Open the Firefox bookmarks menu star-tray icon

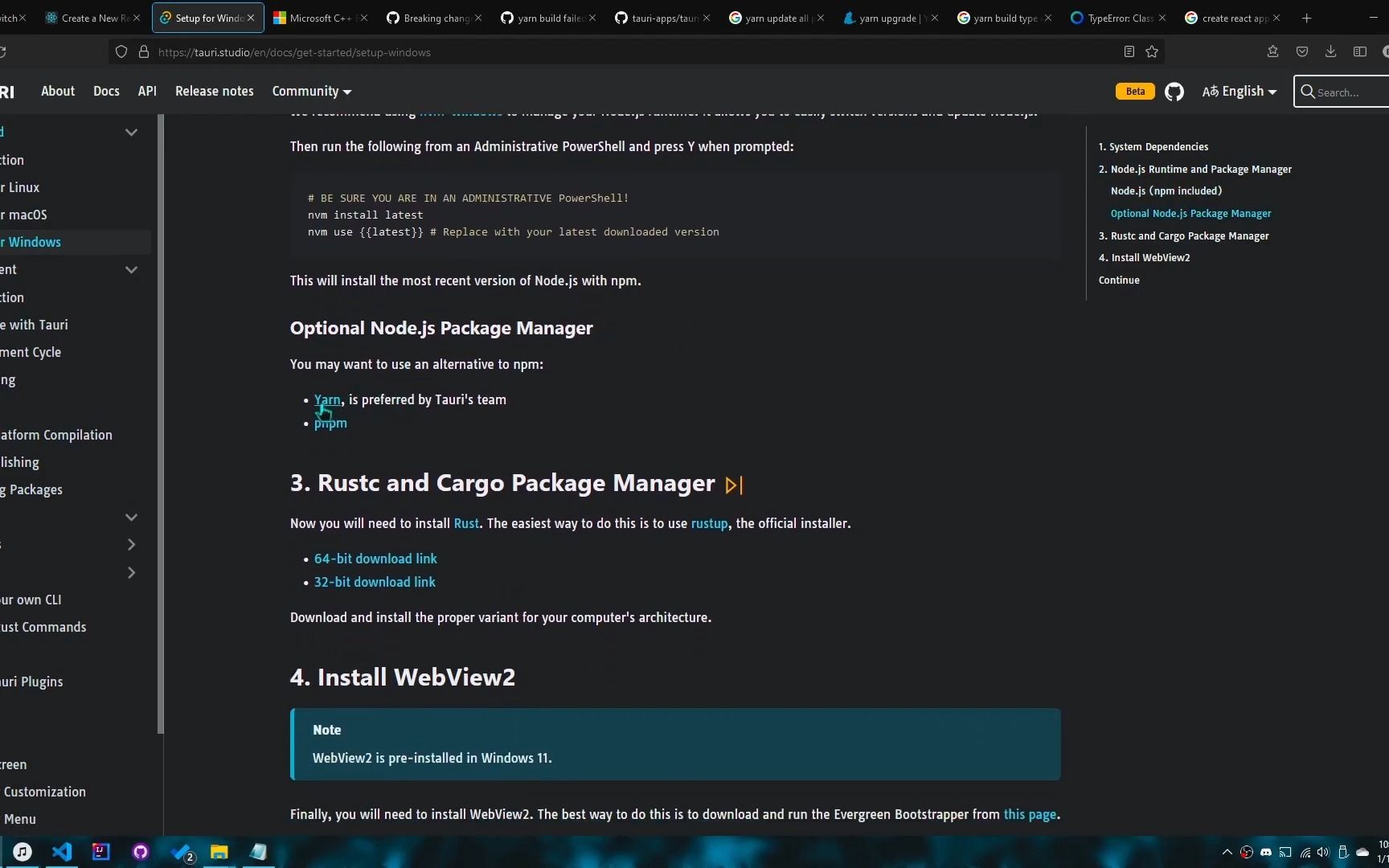(1272, 52)
